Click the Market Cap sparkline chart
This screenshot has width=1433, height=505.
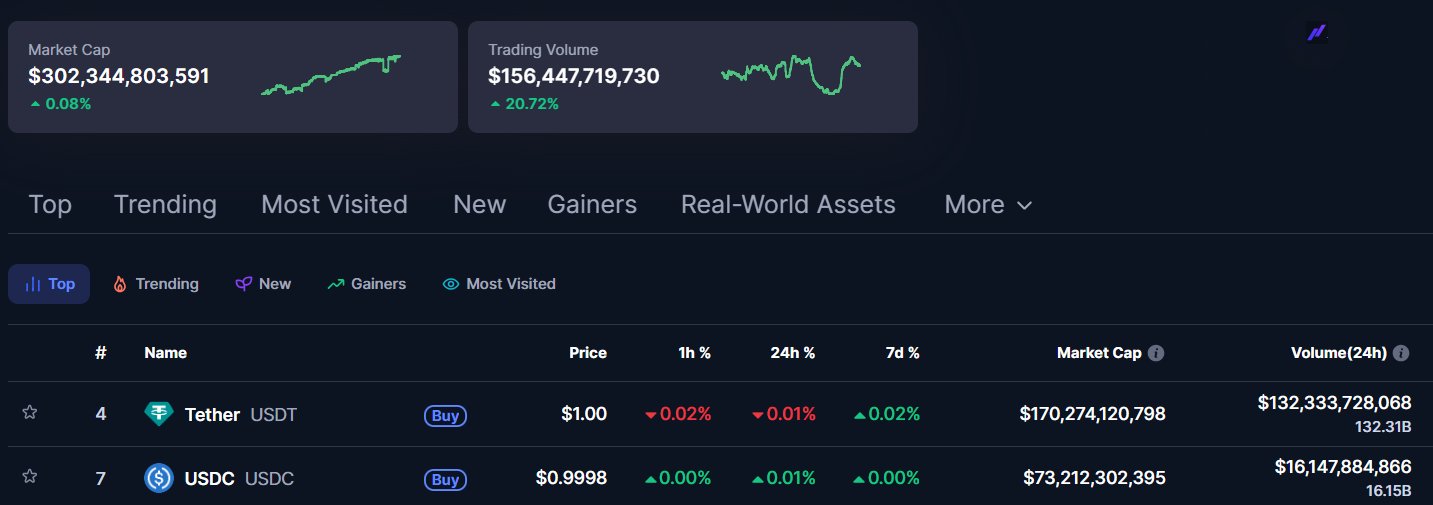click(331, 76)
